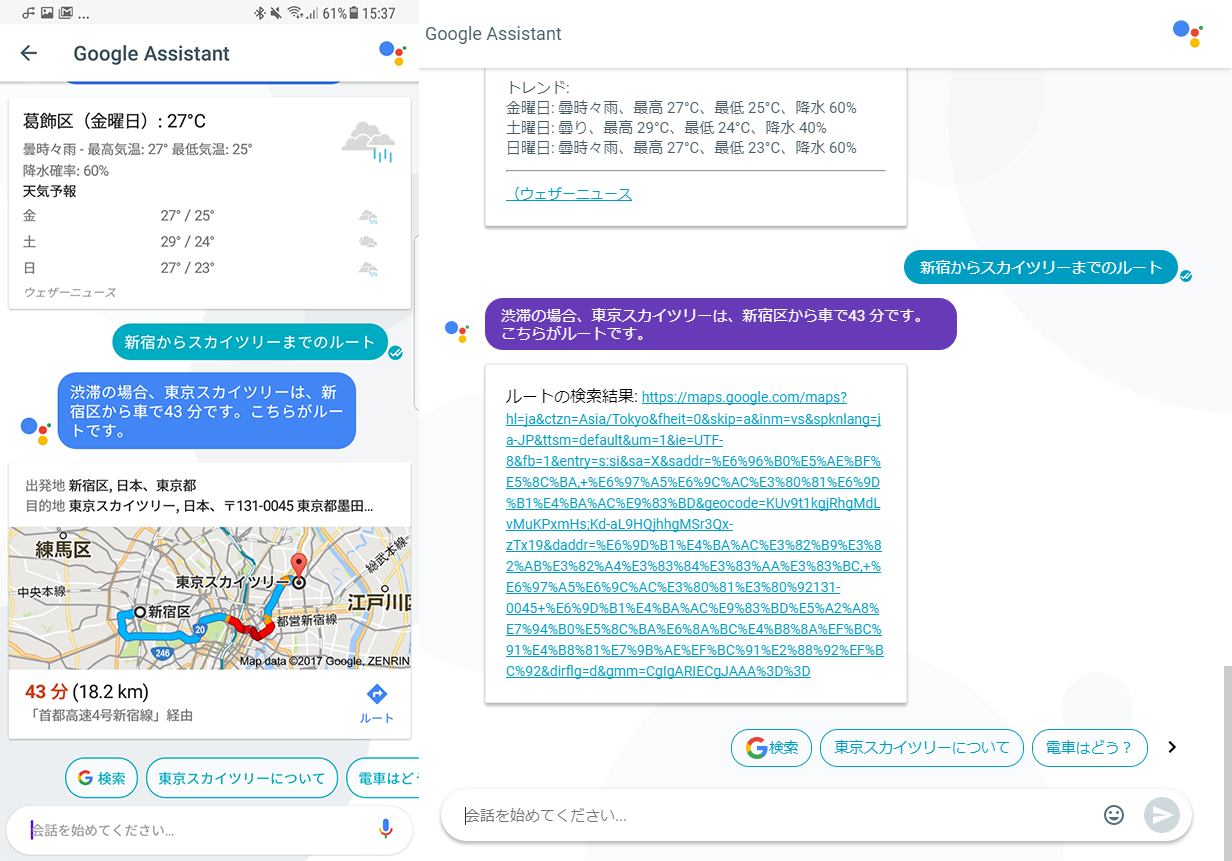Tap the 新宿区 origin marker on map
This screenshot has height=861, width=1232.
(142, 611)
